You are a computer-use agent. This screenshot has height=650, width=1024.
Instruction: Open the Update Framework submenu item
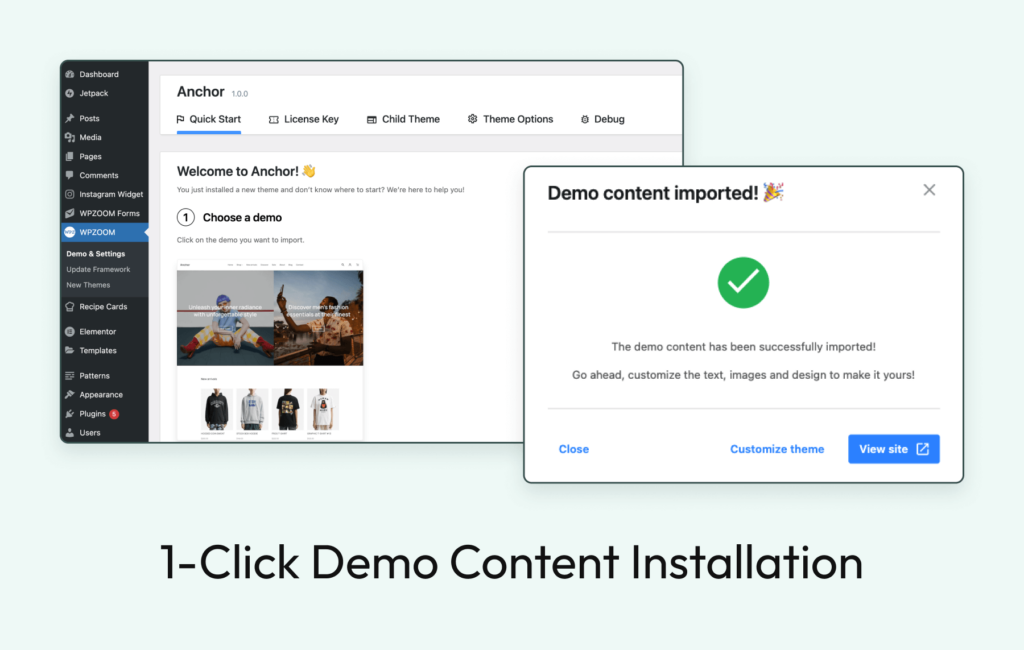tap(98, 269)
